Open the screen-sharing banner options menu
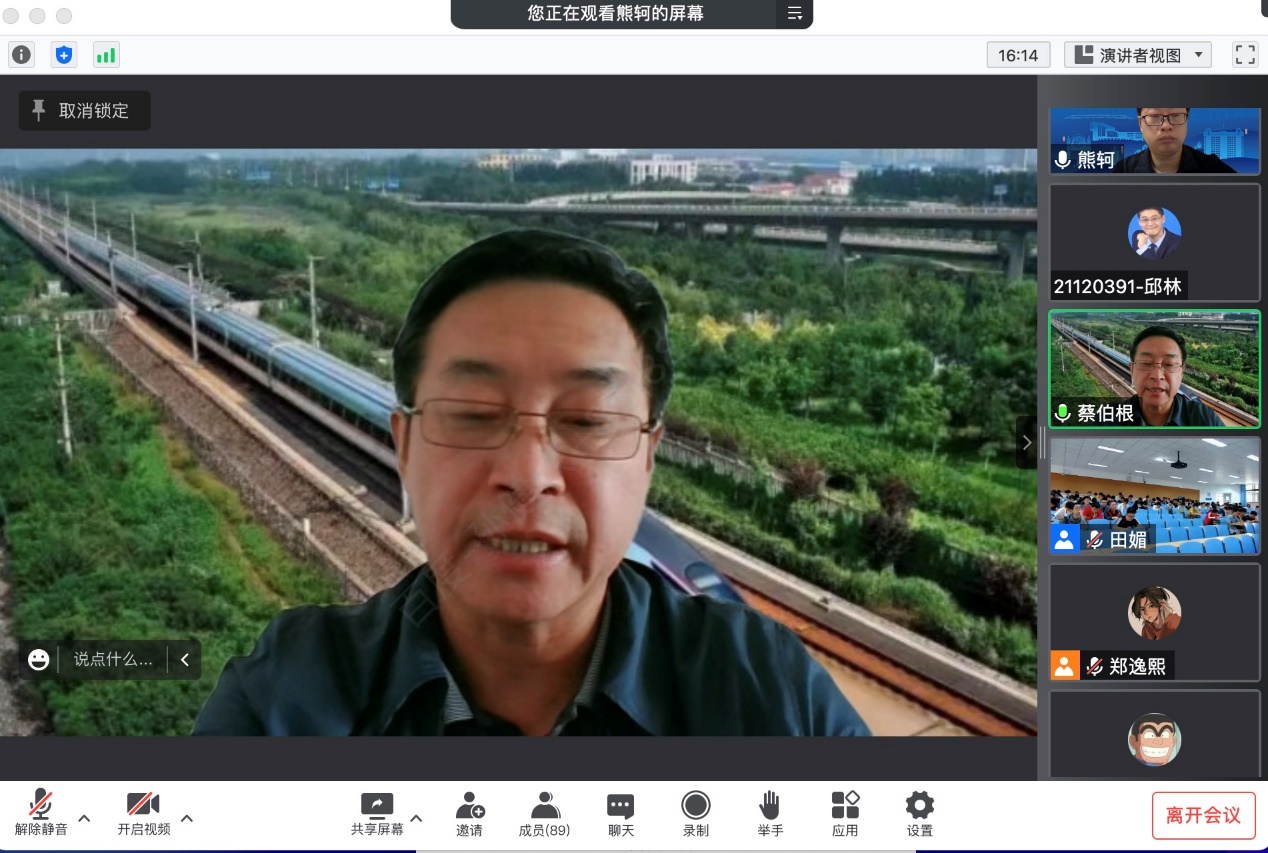The height and width of the screenshot is (853, 1268). [x=795, y=14]
